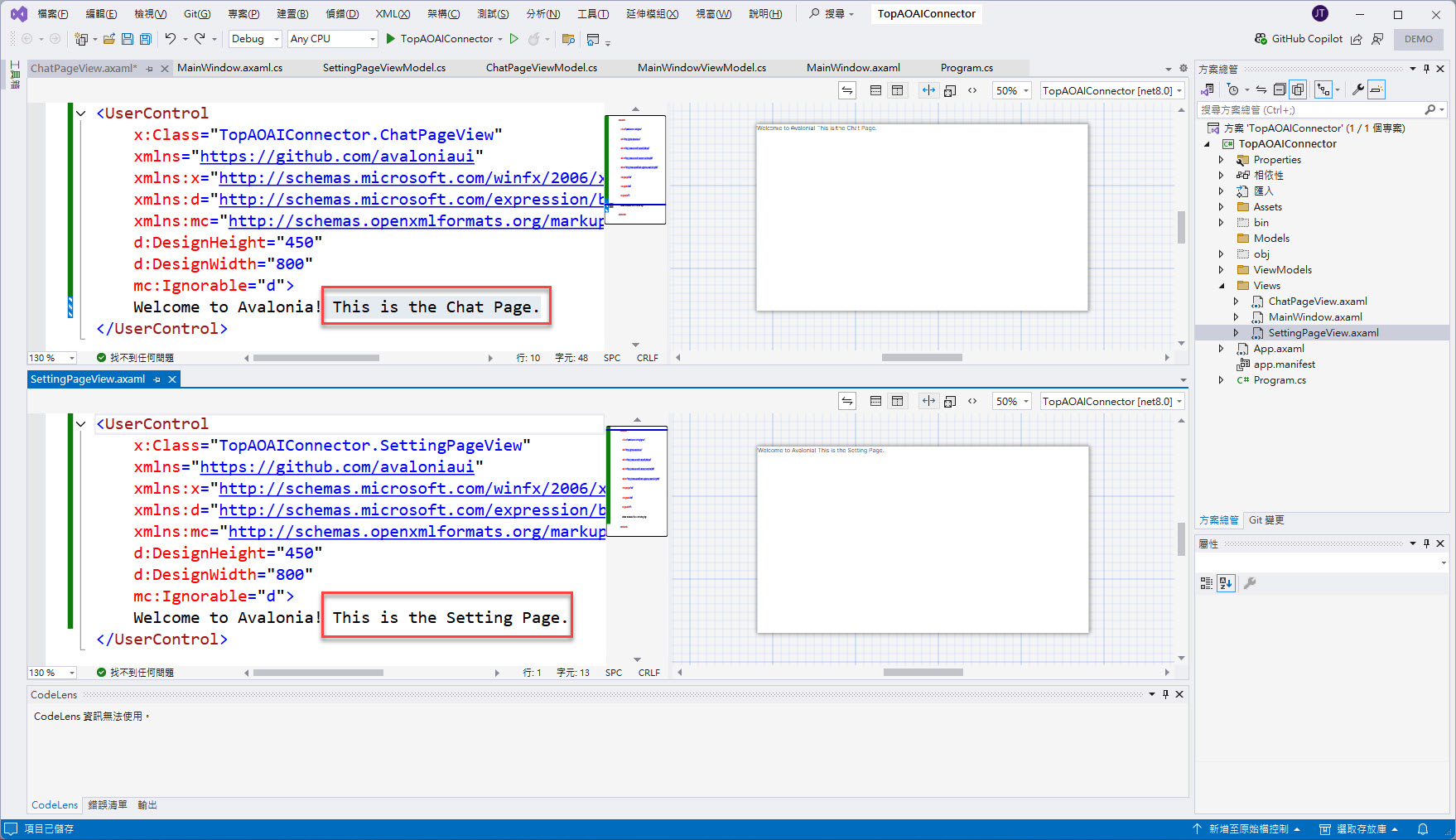Expand the ViewModels folder
Image resolution: width=1456 pixels, height=840 pixels.
click(x=1221, y=270)
